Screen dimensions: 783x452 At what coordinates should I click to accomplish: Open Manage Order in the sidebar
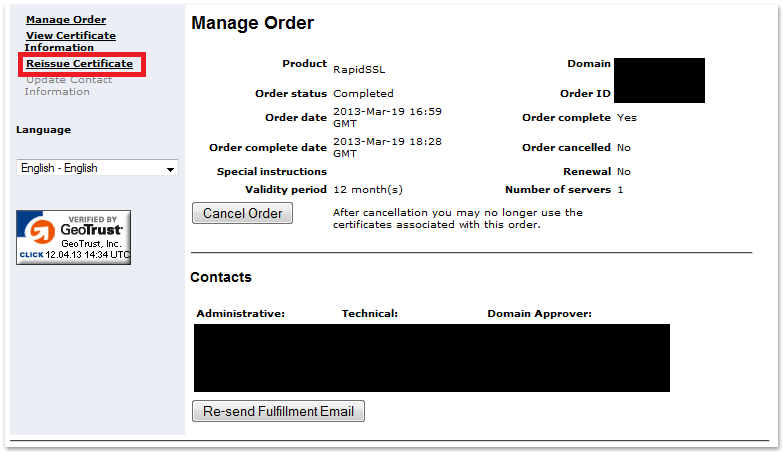pos(66,20)
